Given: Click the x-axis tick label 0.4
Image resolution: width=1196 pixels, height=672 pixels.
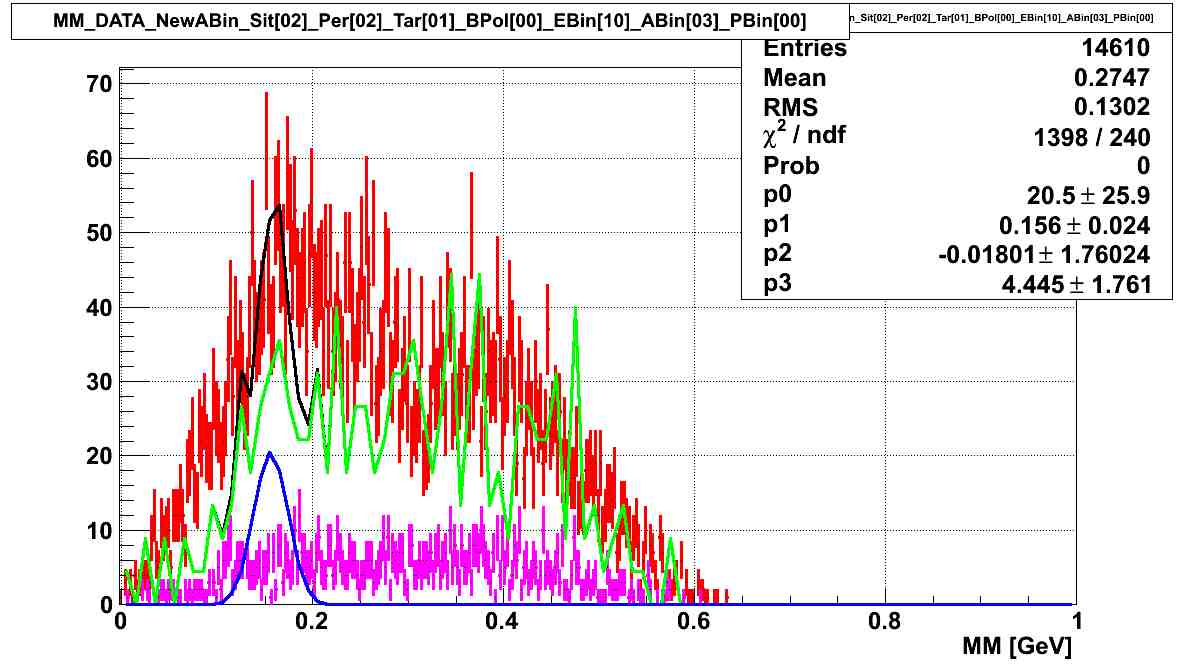Looking at the screenshot, I should [x=501, y=619].
